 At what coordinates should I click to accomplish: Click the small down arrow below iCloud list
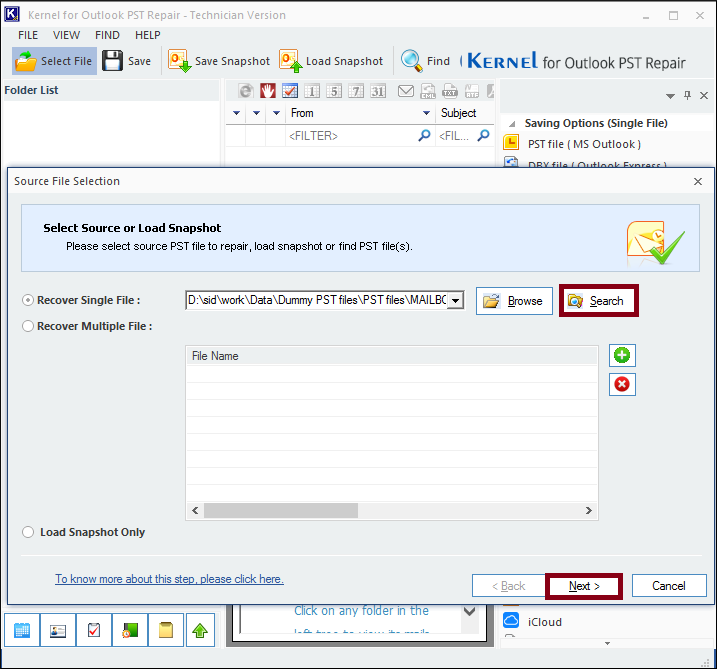point(607,643)
